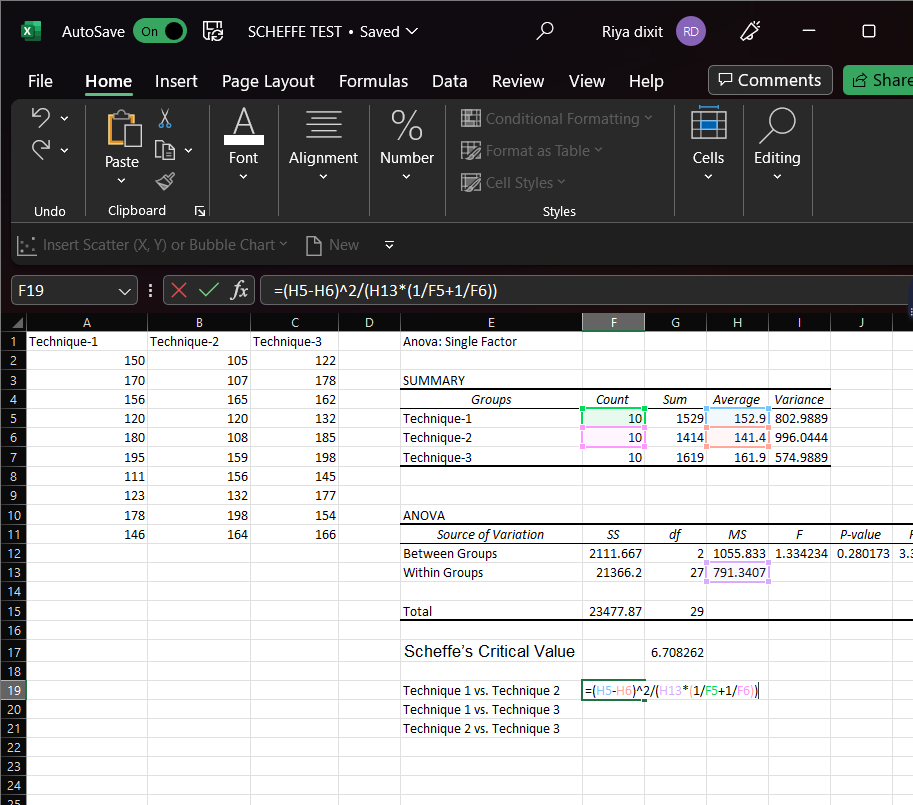Open the Clipboard pane launcher
Viewport: 913px width, 805px height.
199,211
